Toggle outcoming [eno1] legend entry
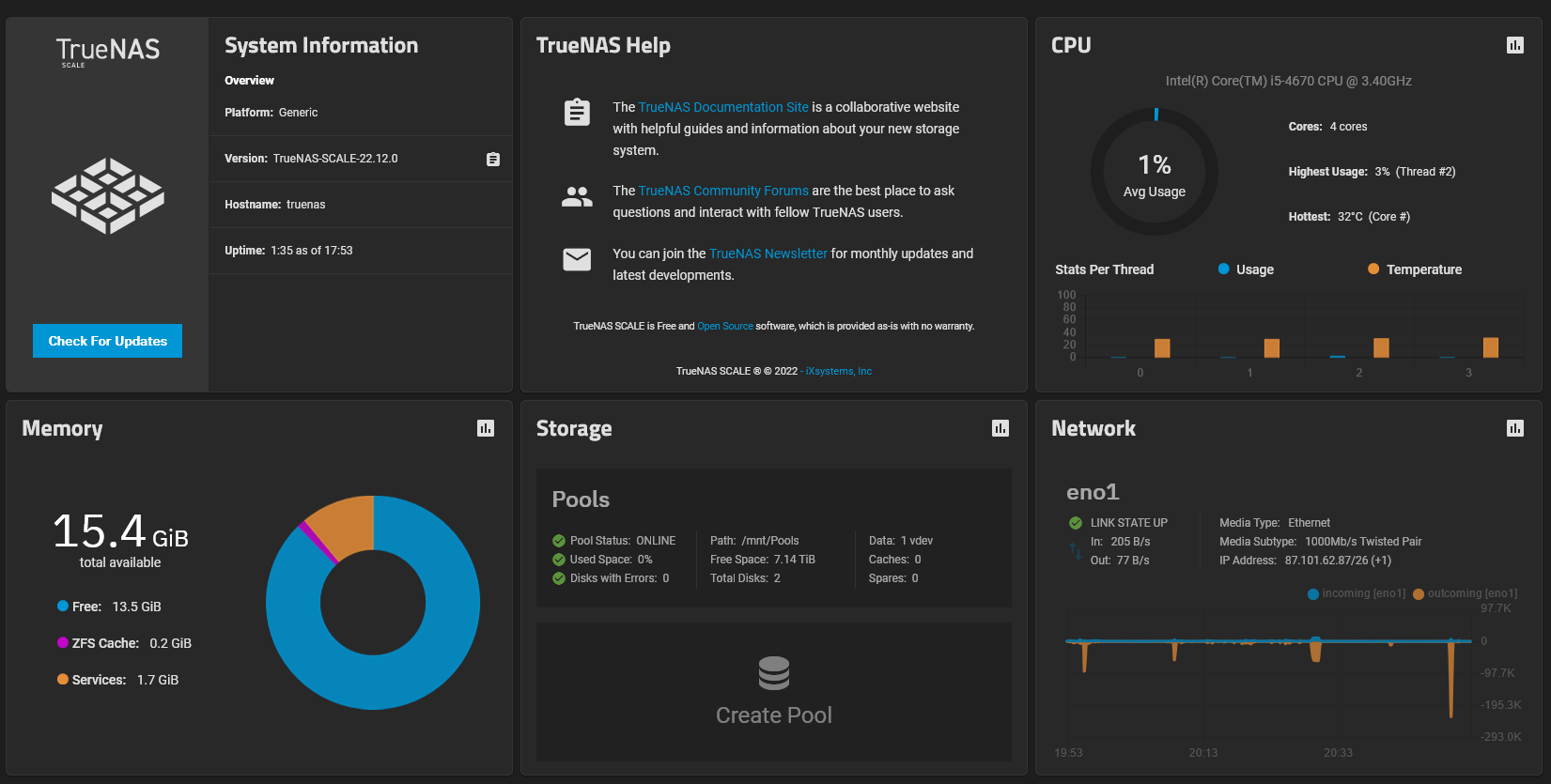1551x784 pixels. tap(1466, 593)
